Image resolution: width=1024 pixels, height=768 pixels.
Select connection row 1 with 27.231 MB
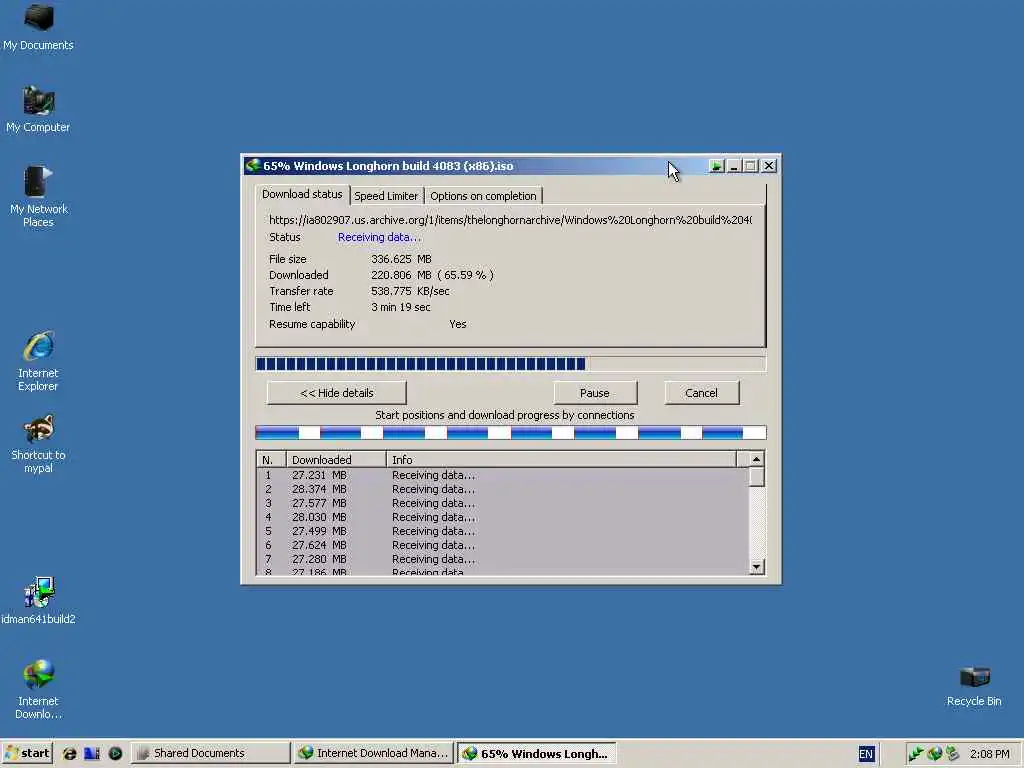click(503, 475)
